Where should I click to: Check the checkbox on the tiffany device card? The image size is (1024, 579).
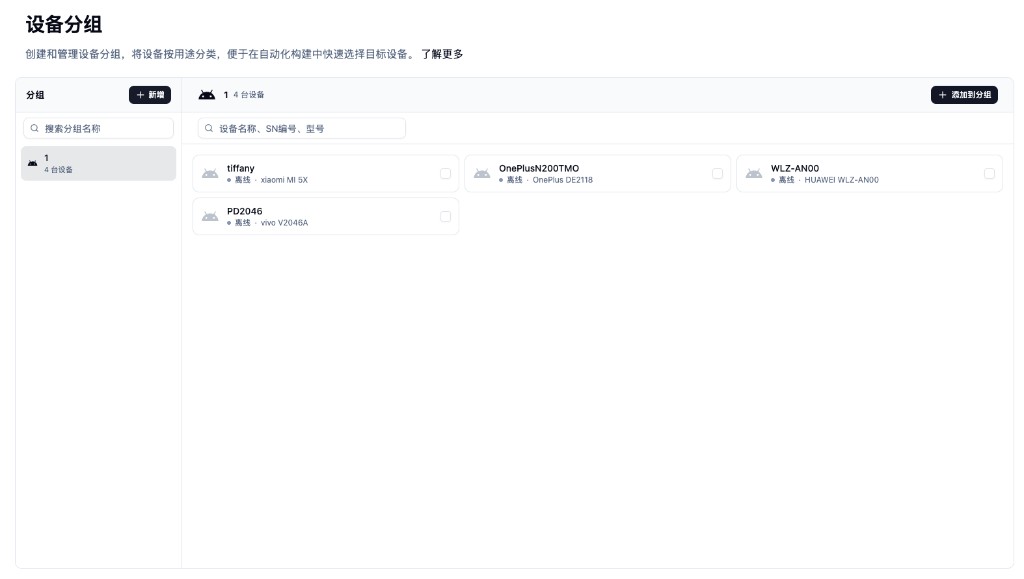(446, 172)
